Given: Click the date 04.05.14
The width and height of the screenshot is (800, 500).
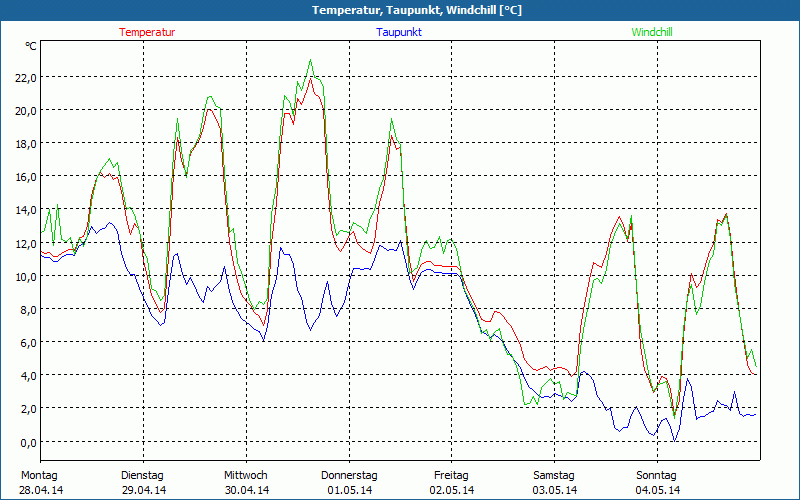Looking at the screenshot, I should click(658, 490).
